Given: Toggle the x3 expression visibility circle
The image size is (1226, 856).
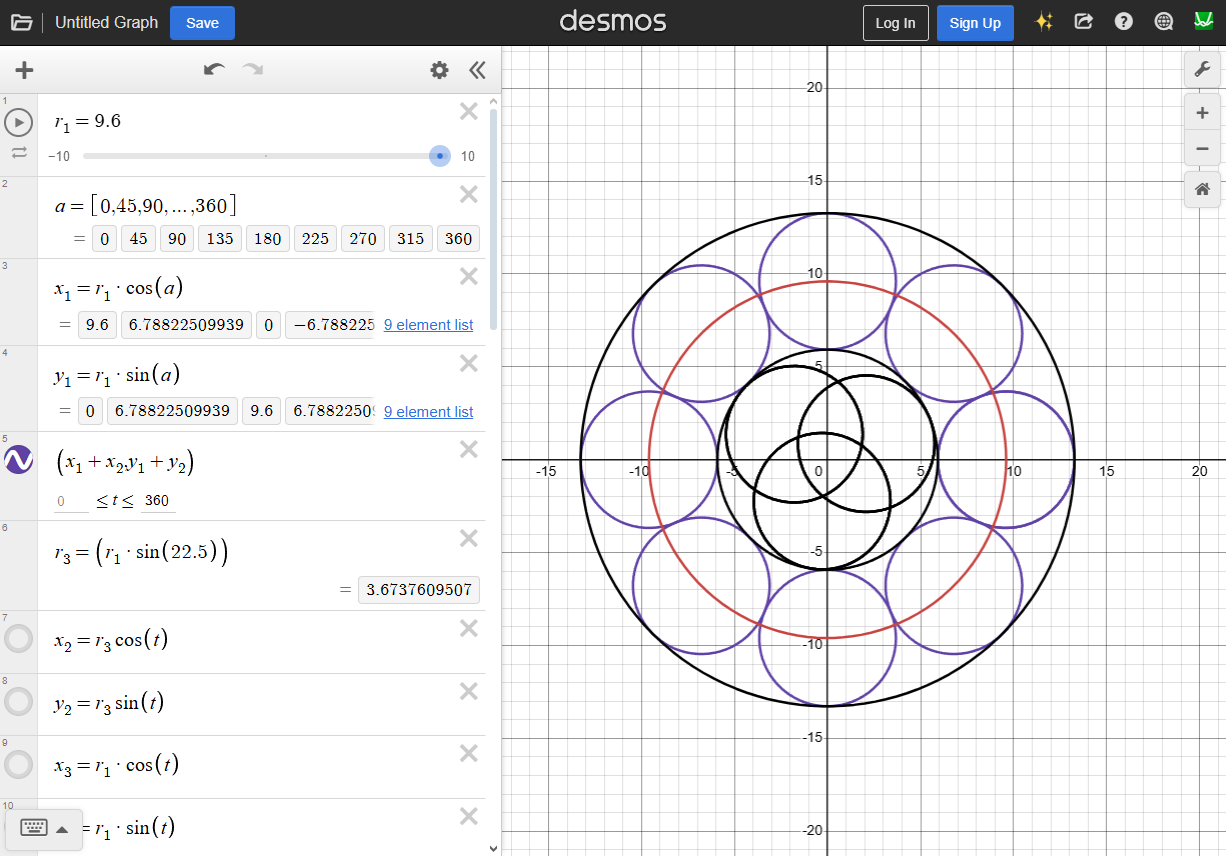Looking at the screenshot, I should click(x=19, y=764).
